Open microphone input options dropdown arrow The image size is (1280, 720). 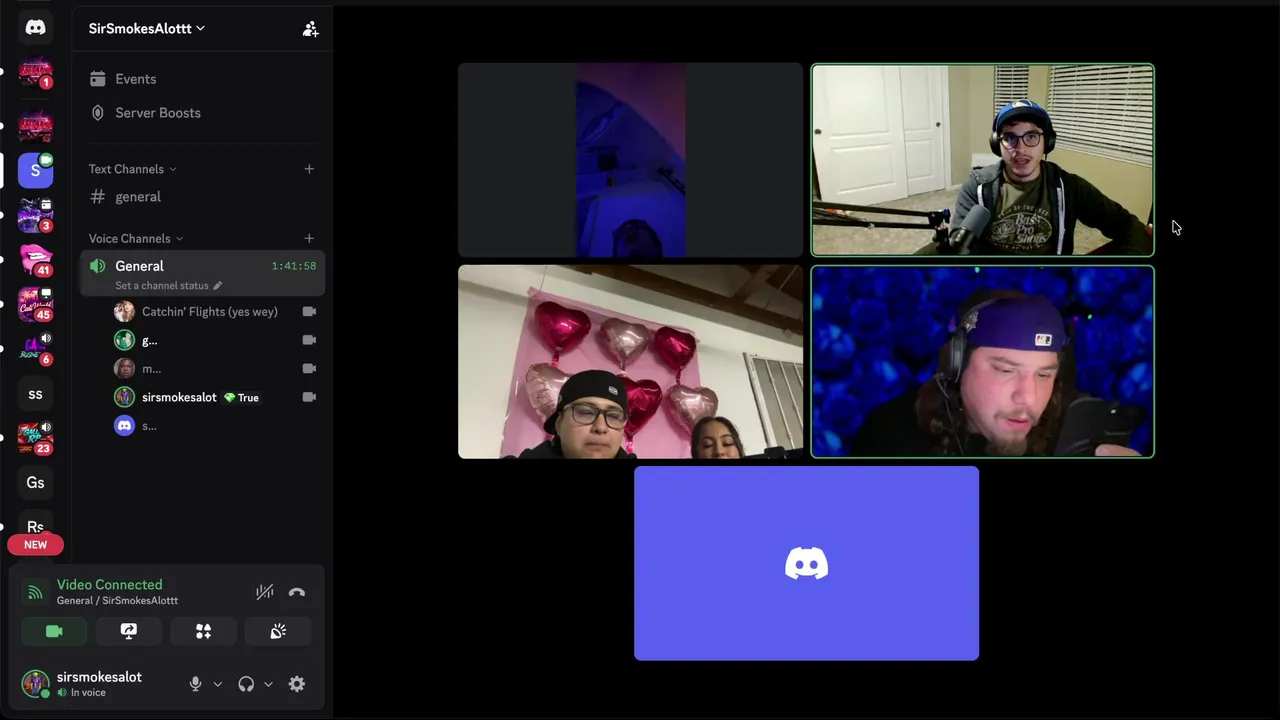point(217,685)
